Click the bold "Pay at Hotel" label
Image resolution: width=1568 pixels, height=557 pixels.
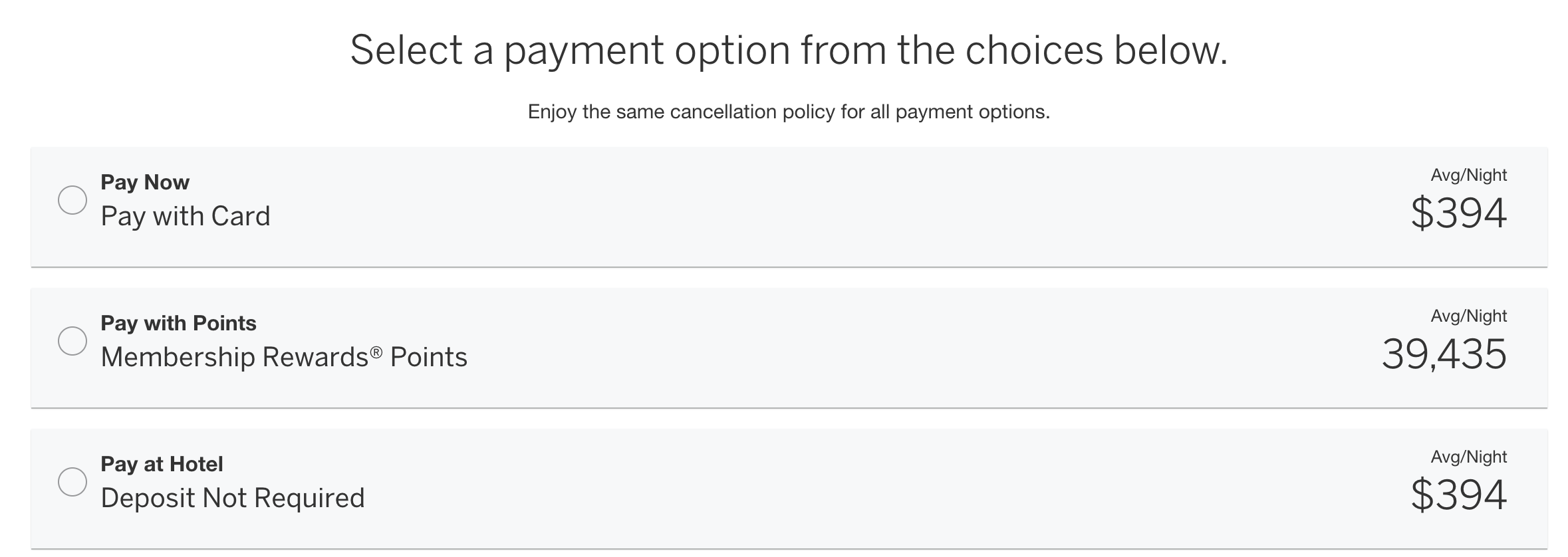pyautogui.click(x=162, y=464)
